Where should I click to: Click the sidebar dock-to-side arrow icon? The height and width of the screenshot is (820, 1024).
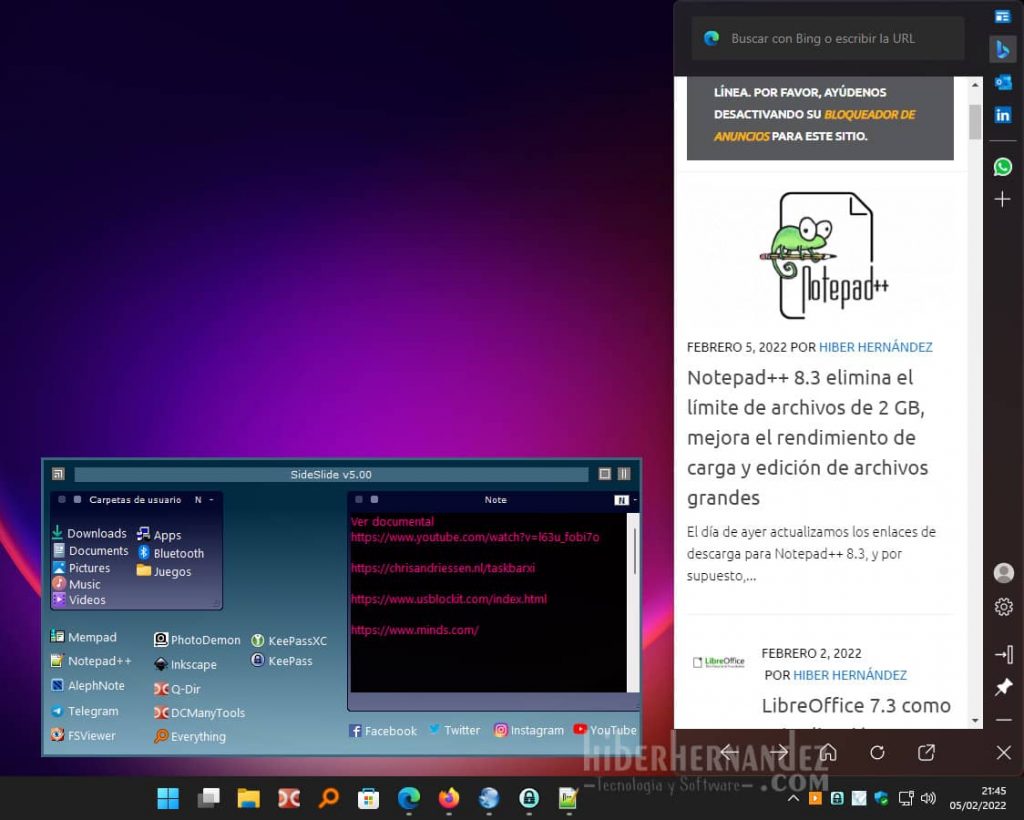point(1003,654)
